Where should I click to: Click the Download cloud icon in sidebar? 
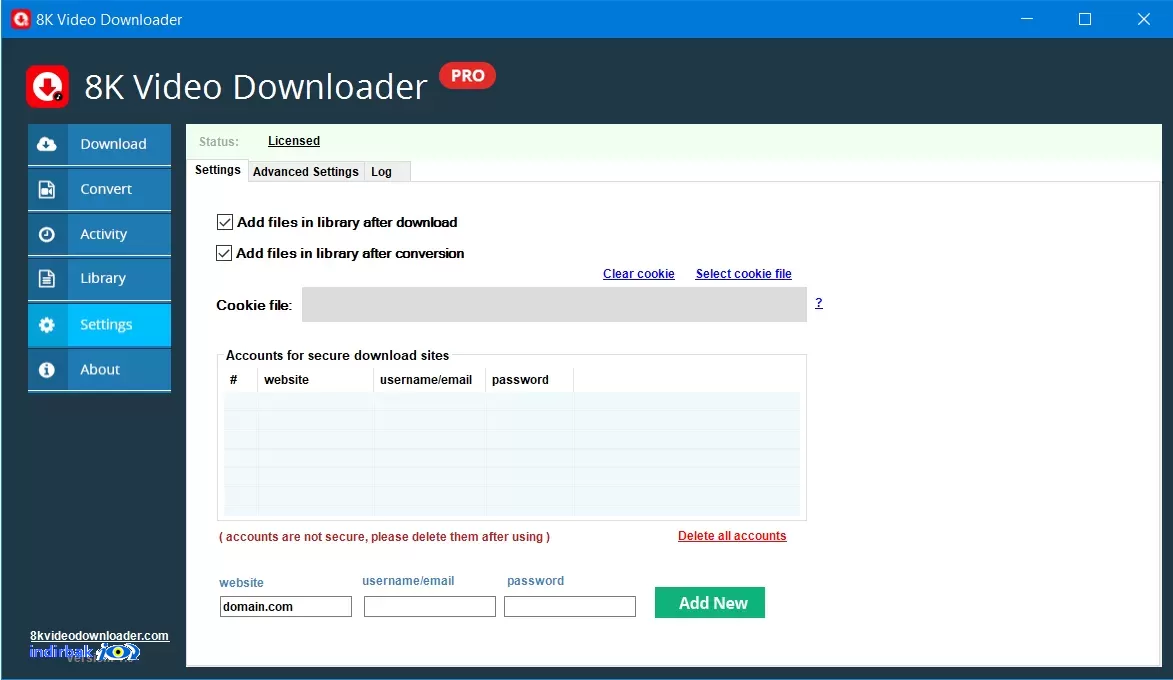47,144
